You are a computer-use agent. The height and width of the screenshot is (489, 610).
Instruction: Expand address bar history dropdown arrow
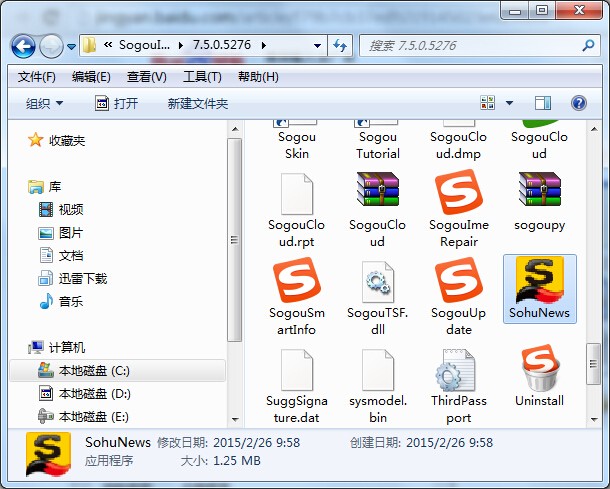tap(317, 46)
